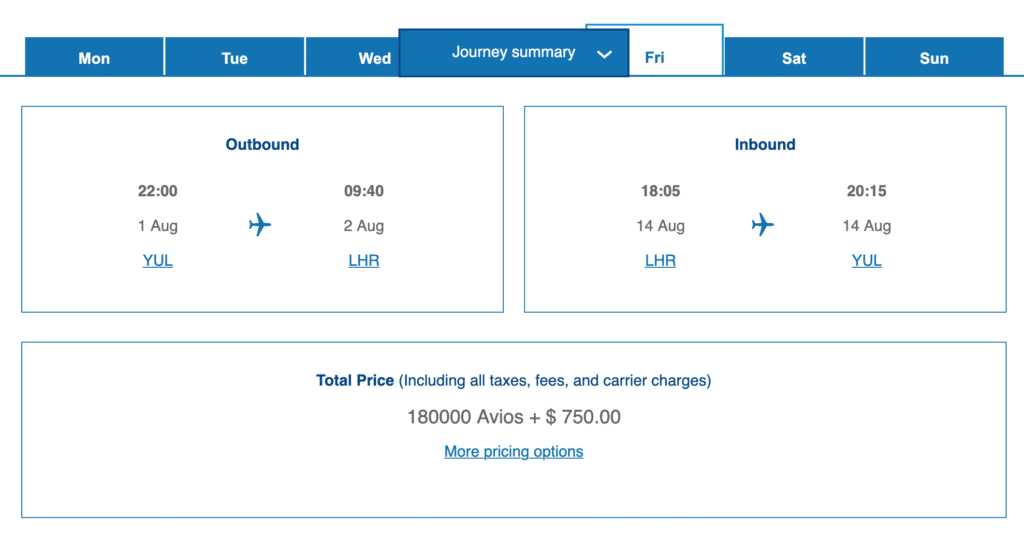
Task: Click the 180000 Avios + $750.00 price
Action: click(x=514, y=417)
